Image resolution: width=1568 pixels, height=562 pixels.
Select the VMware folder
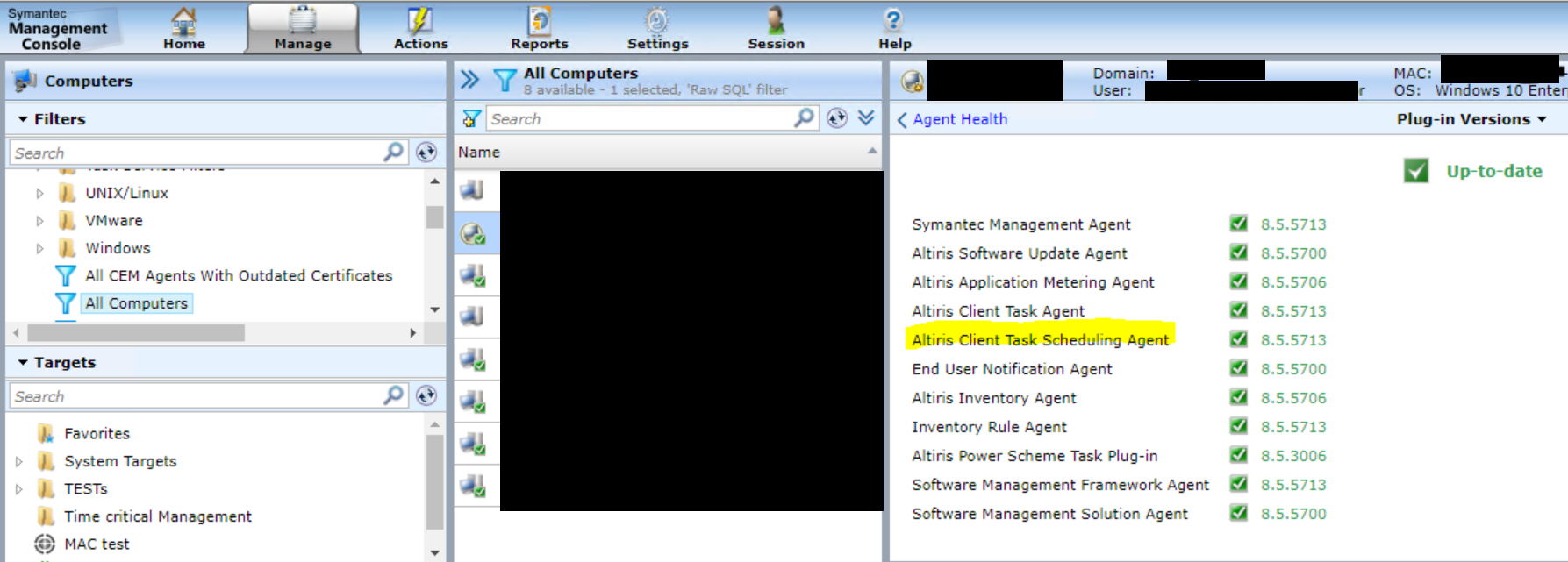113,221
